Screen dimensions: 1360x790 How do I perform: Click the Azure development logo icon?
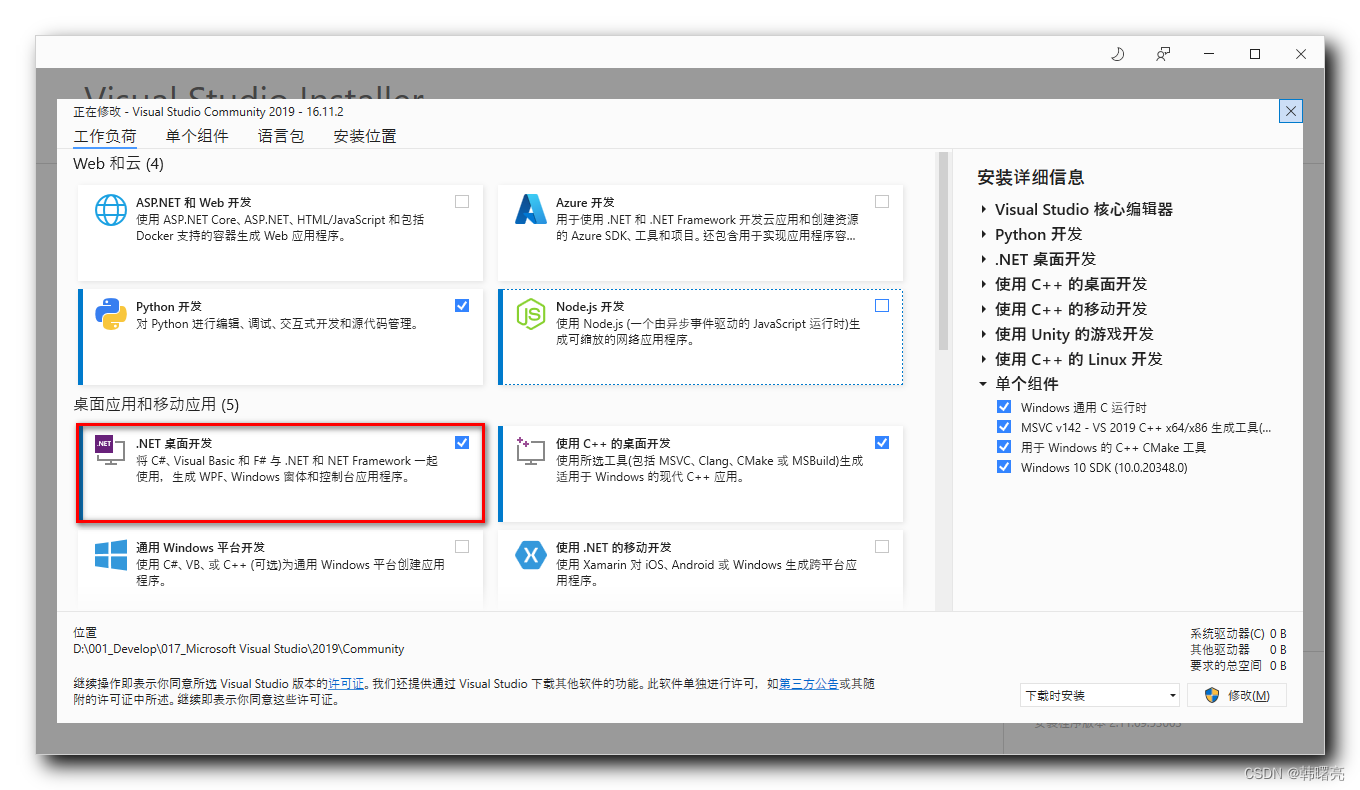coord(531,209)
